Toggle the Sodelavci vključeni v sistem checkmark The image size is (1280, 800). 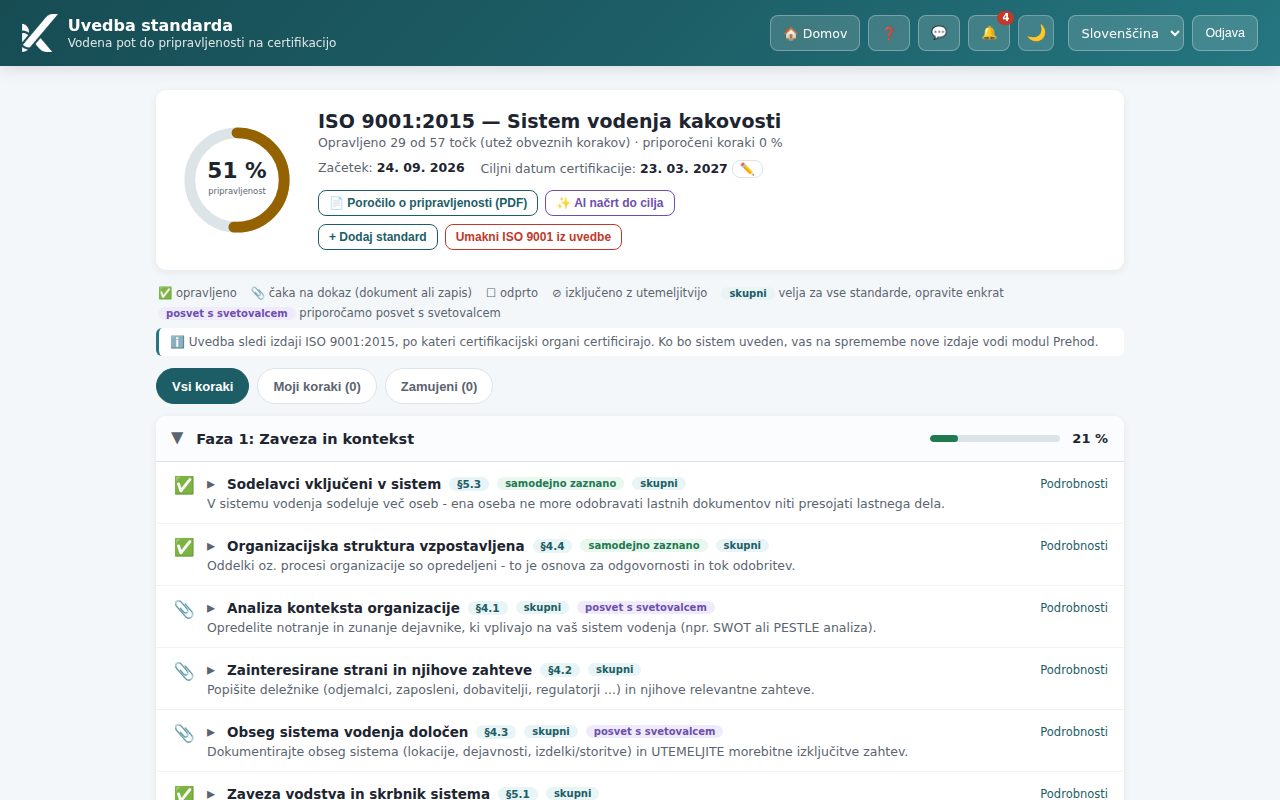point(184,484)
